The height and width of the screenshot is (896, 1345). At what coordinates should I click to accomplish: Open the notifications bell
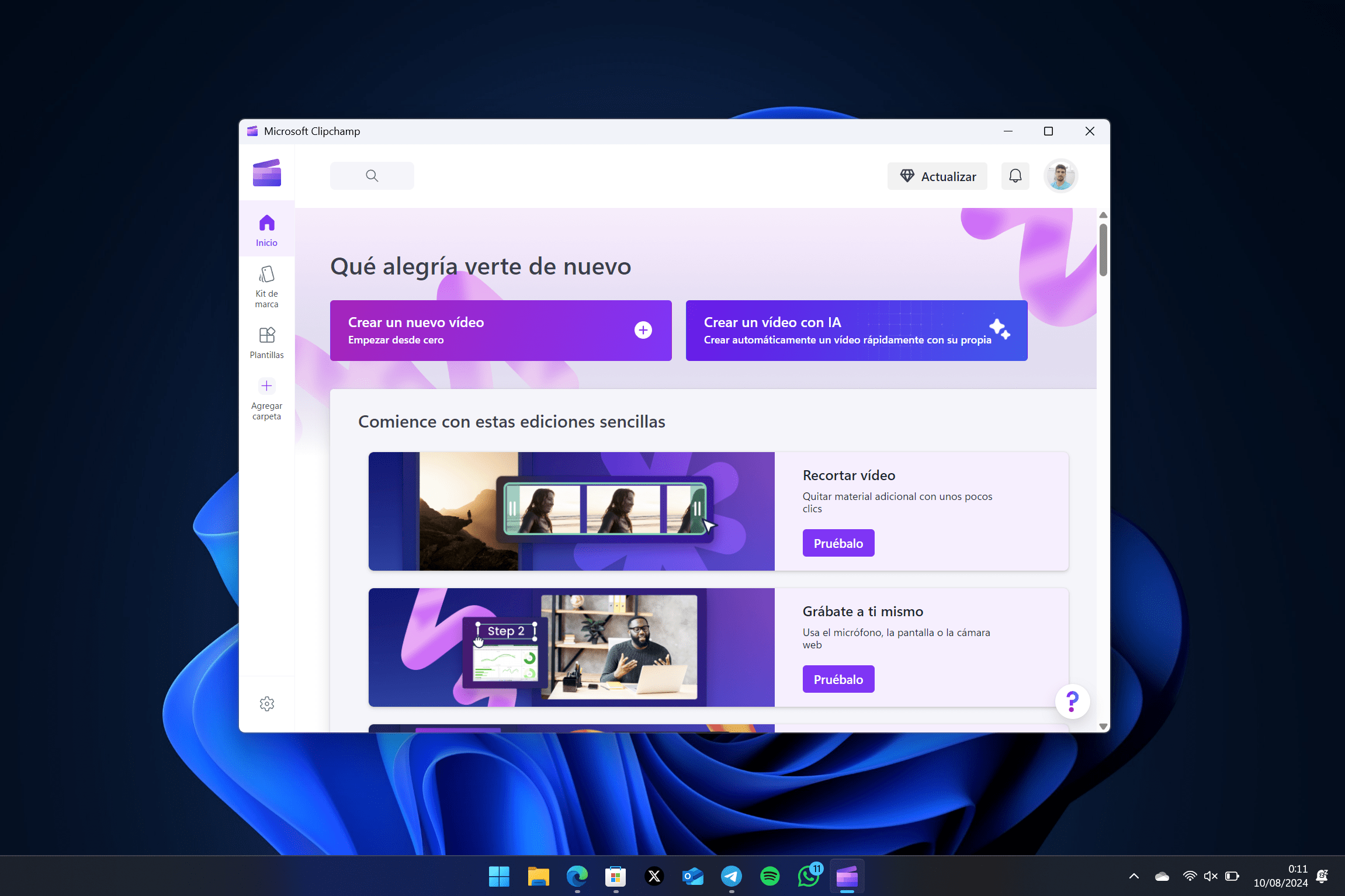[x=1015, y=176]
